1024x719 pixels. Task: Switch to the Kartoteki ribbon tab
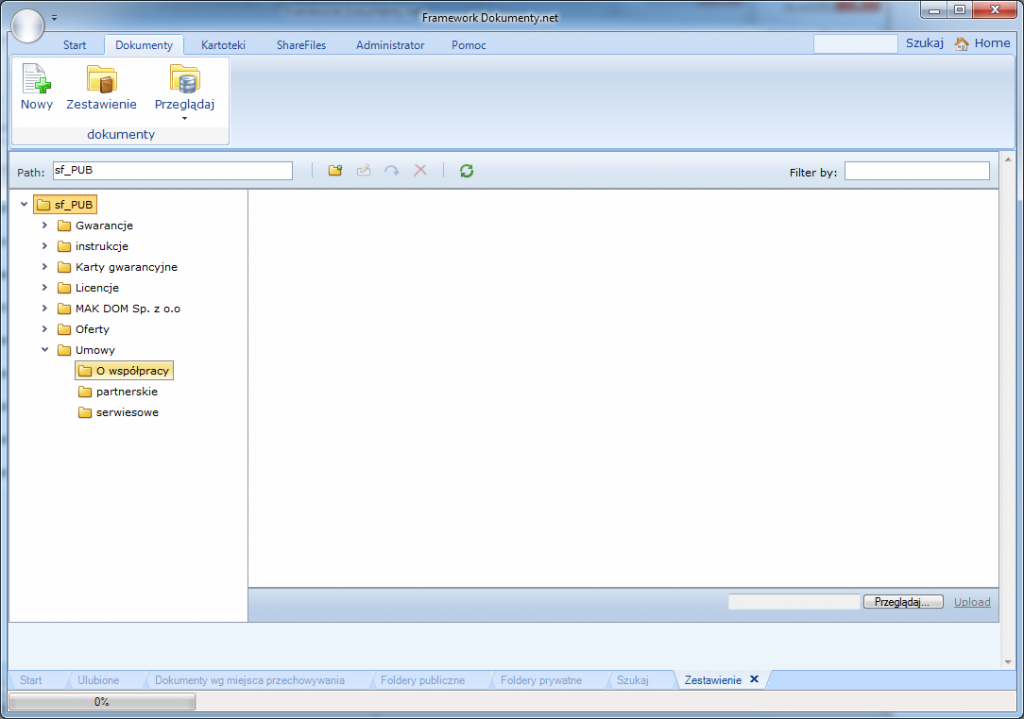click(223, 45)
